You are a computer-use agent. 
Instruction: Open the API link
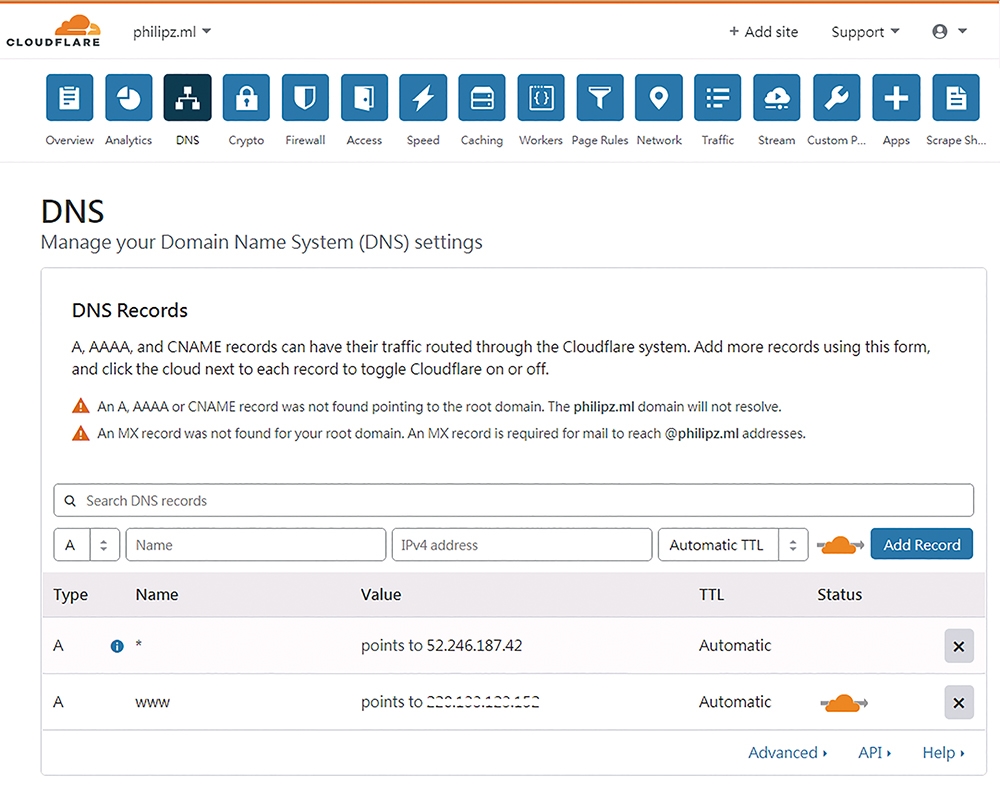click(874, 752)
